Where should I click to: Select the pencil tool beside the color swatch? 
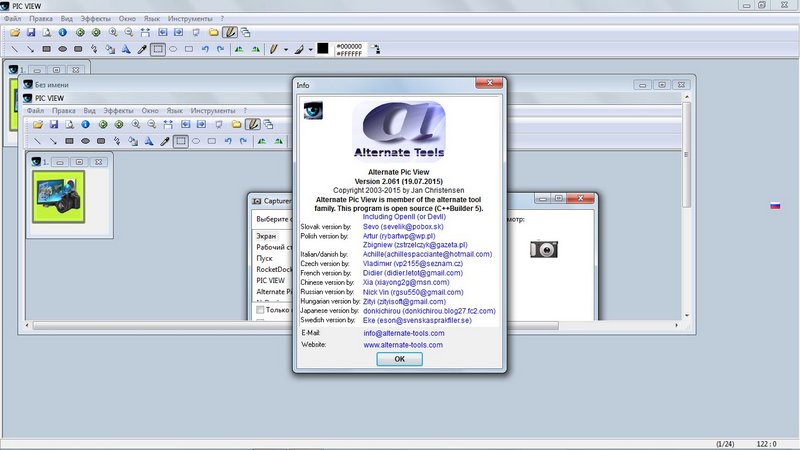coord(274,49)
